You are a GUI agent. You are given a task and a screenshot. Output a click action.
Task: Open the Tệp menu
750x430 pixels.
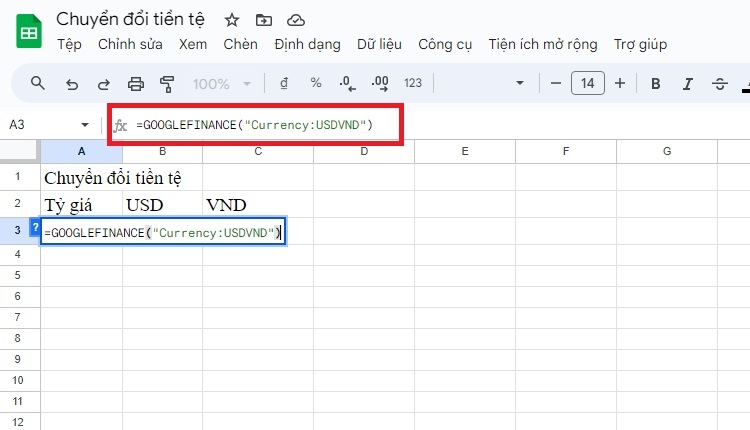pyautogui.click(x=69, y=44)
